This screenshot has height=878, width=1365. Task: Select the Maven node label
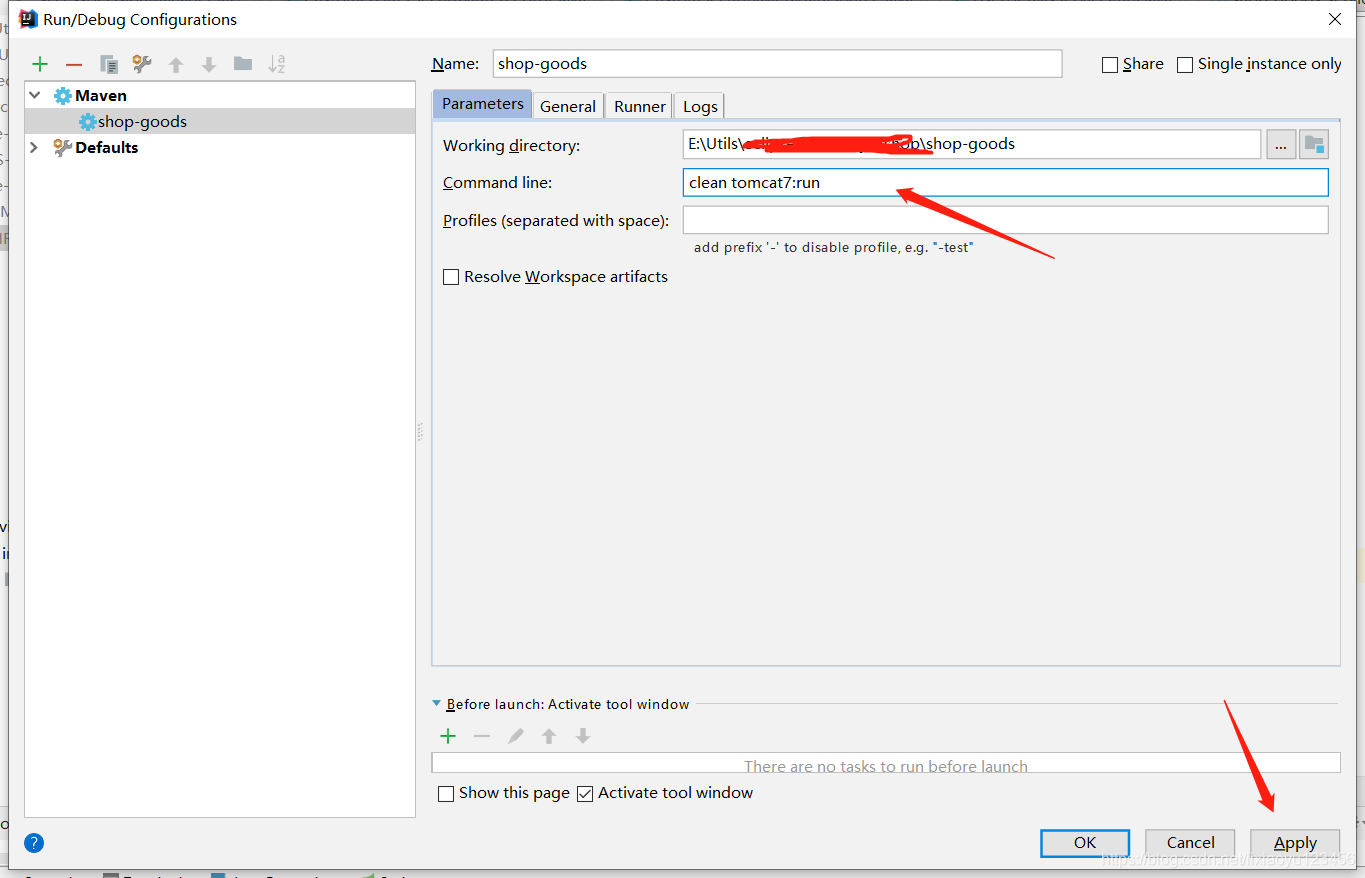101,96
